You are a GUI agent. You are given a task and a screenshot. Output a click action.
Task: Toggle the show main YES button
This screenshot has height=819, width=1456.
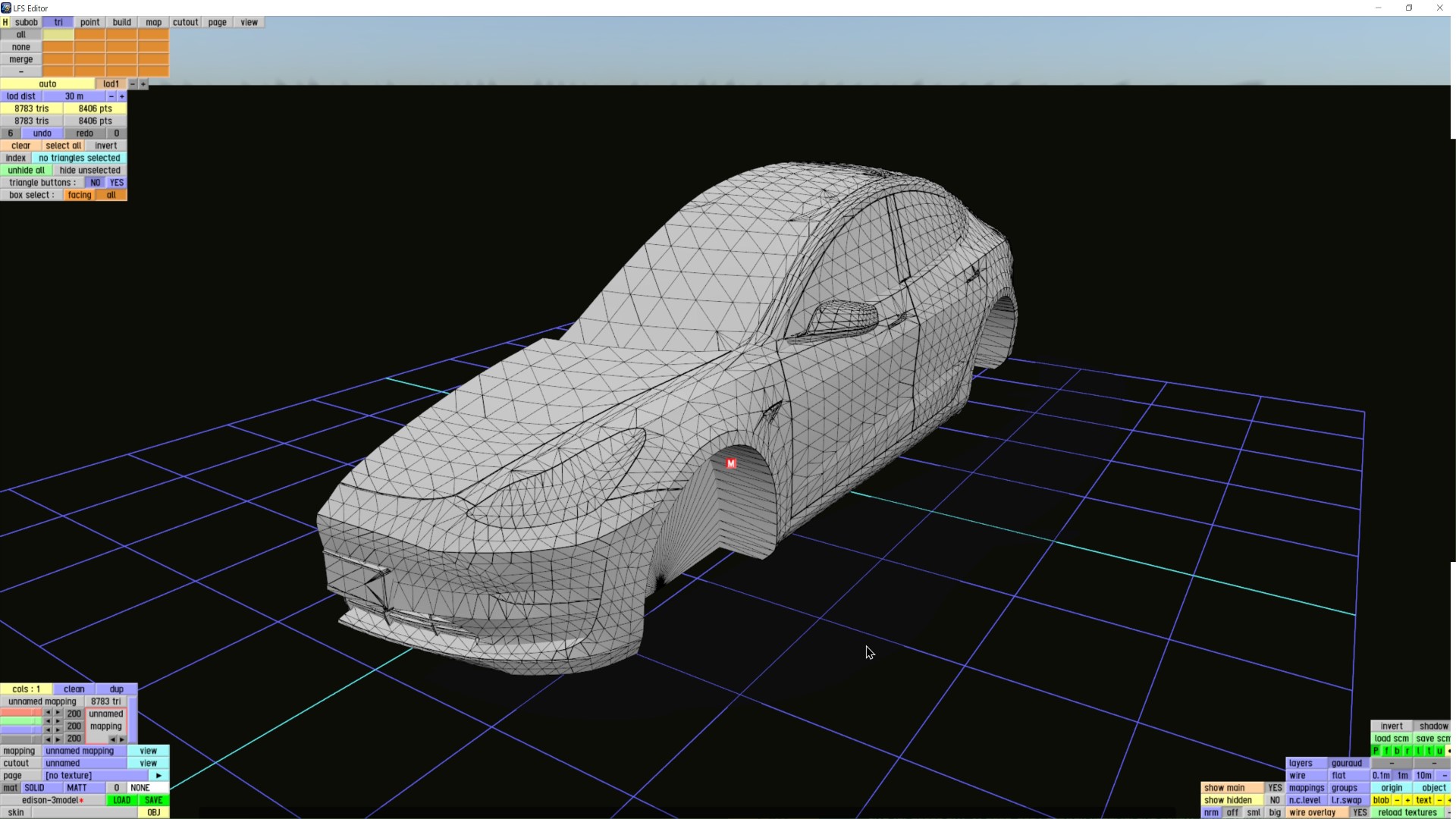click(x=1274, y=788)
